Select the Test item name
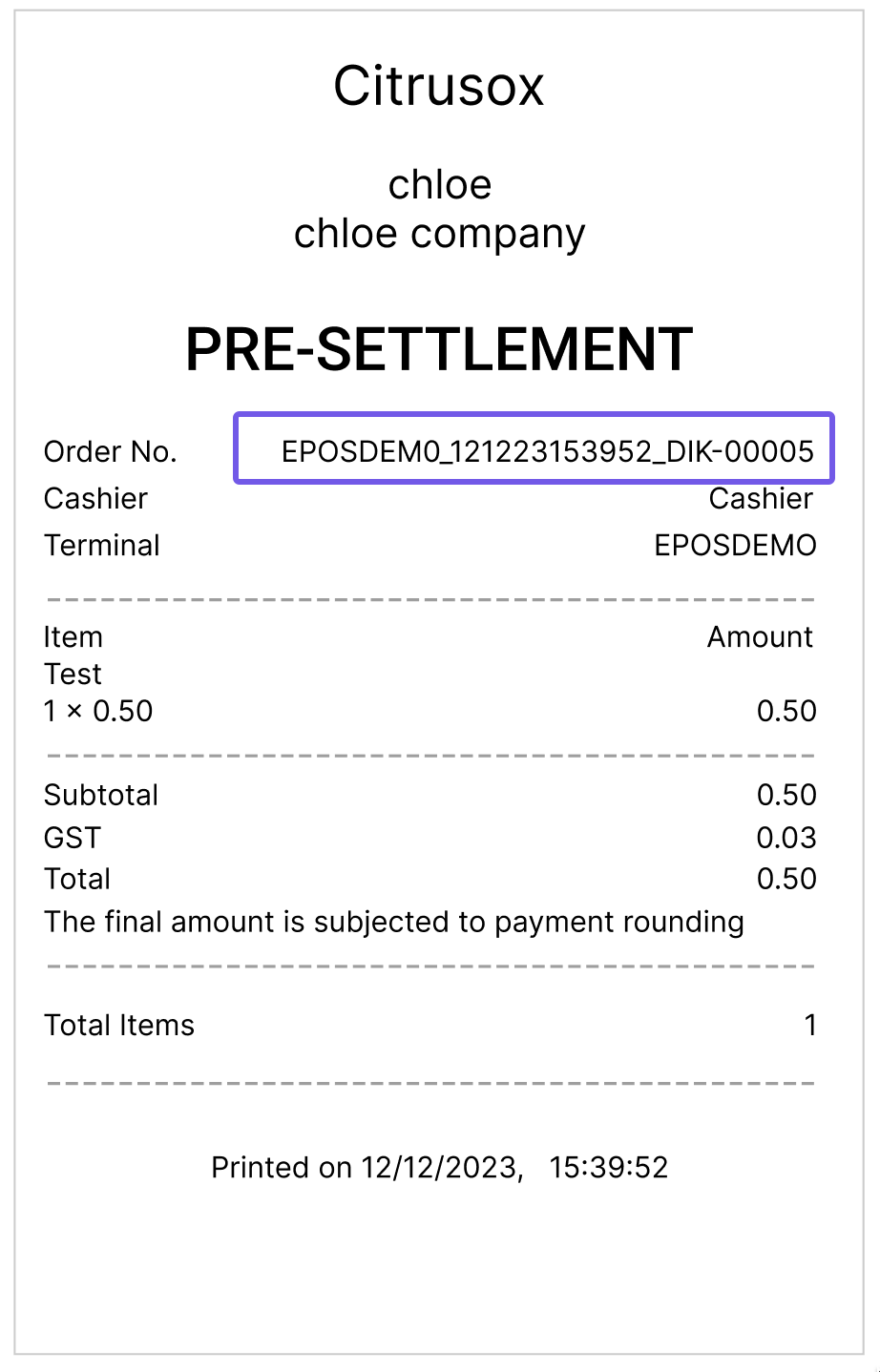 tap(73, 674)
